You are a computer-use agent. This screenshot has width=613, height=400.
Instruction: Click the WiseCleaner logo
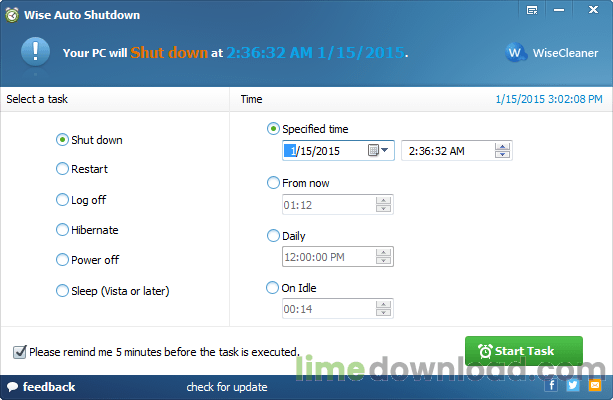point(515,52)
